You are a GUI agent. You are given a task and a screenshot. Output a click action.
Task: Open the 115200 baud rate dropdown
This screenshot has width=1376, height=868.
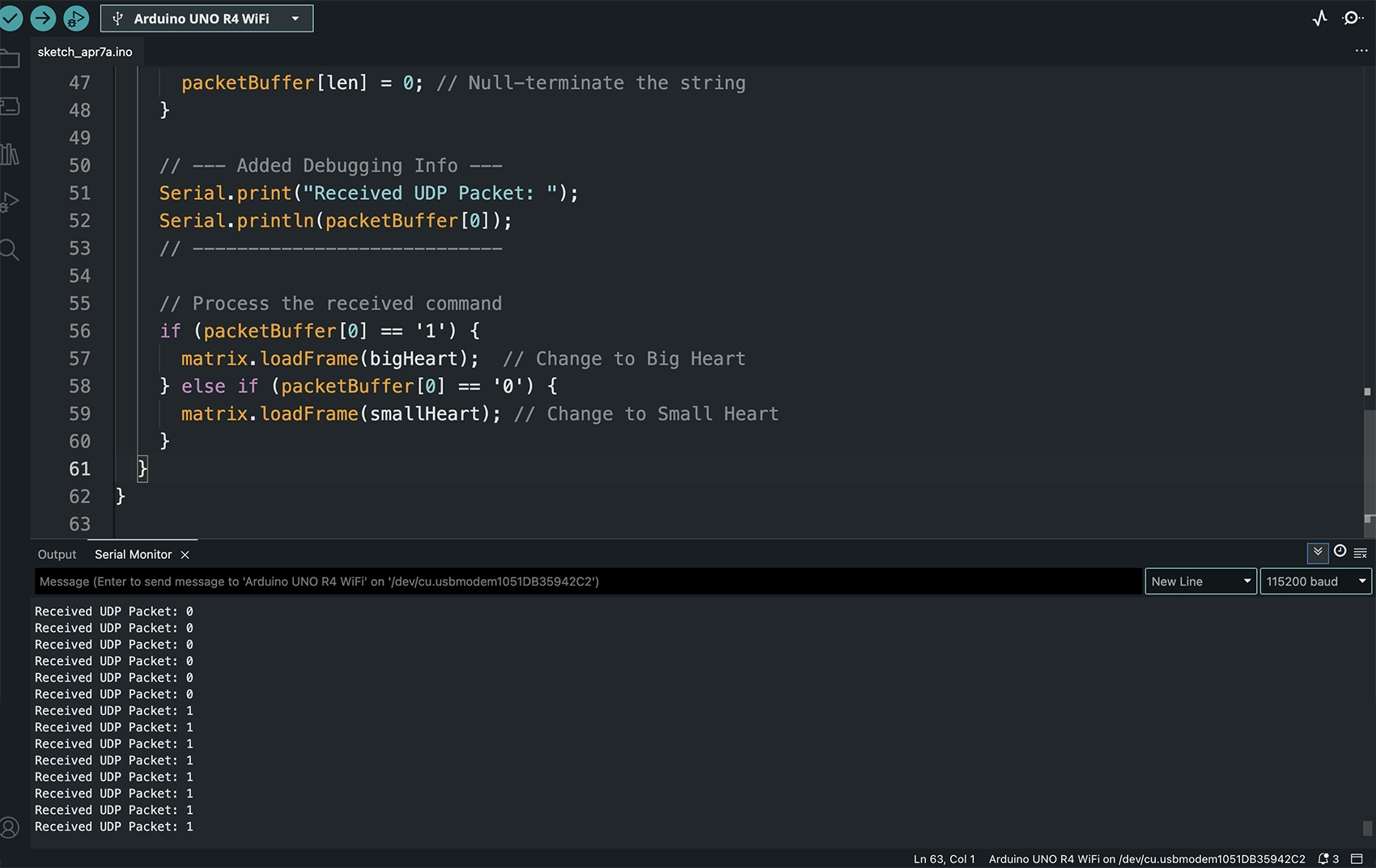(x=1315, y=582)
